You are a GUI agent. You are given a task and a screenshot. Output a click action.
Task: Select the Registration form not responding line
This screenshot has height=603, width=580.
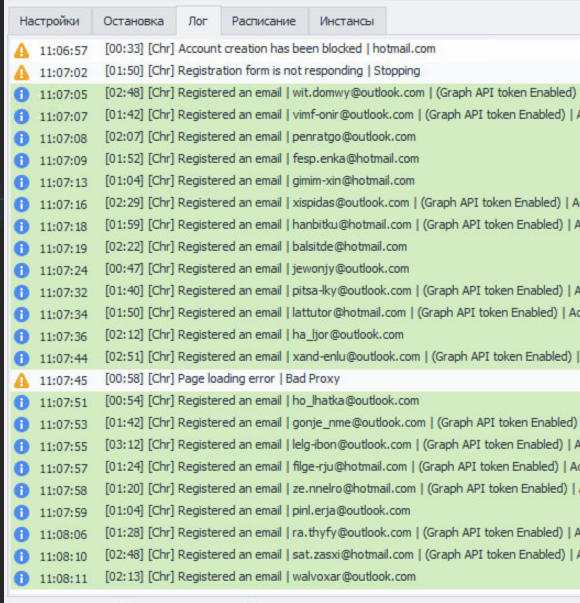(x=295, y=72)
